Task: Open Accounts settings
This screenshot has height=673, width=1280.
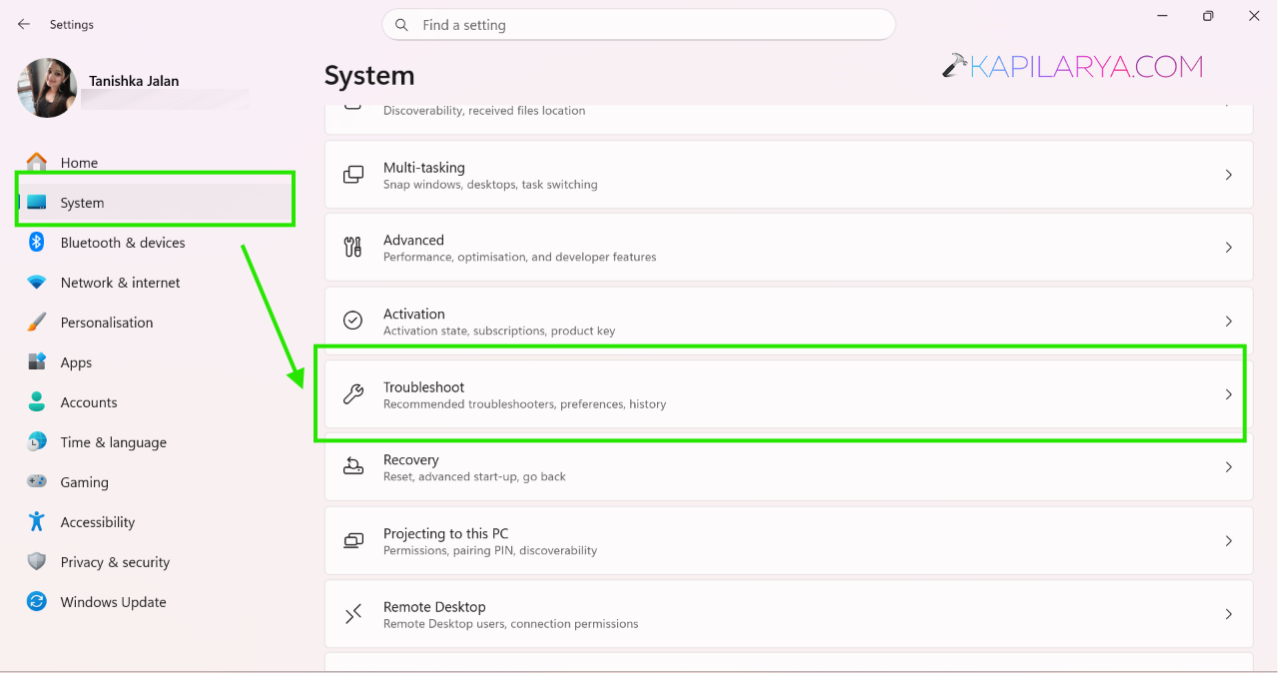Action: (x=155, y=402)
